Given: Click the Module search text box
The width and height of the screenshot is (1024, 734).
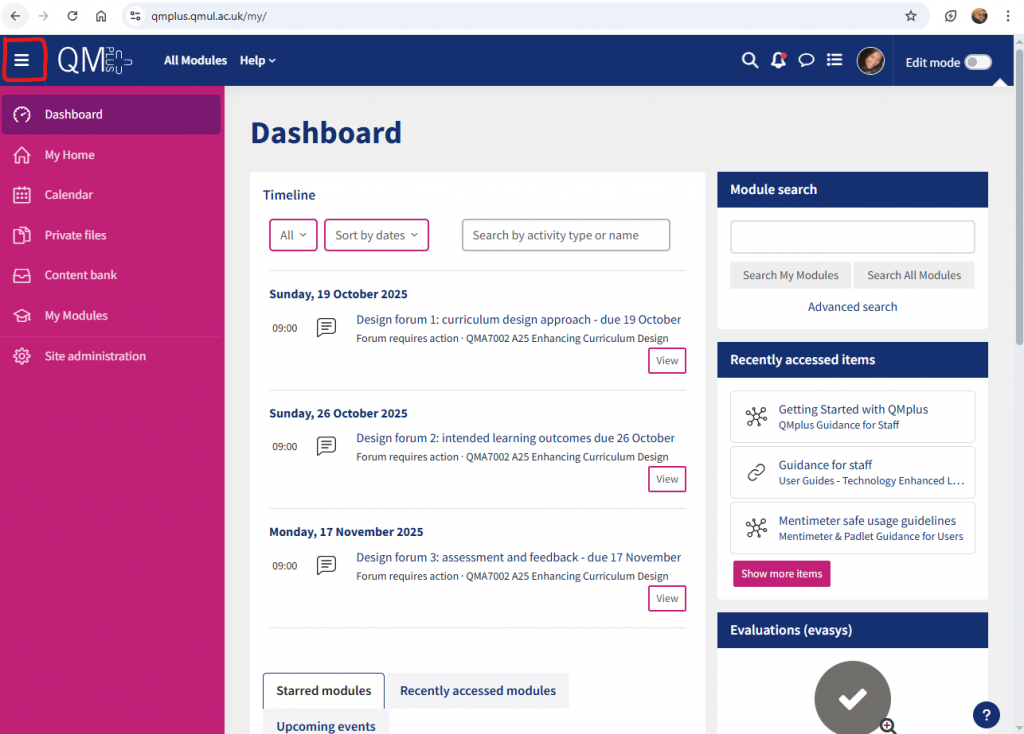Looking at the screenshot, I should [852, 237].
